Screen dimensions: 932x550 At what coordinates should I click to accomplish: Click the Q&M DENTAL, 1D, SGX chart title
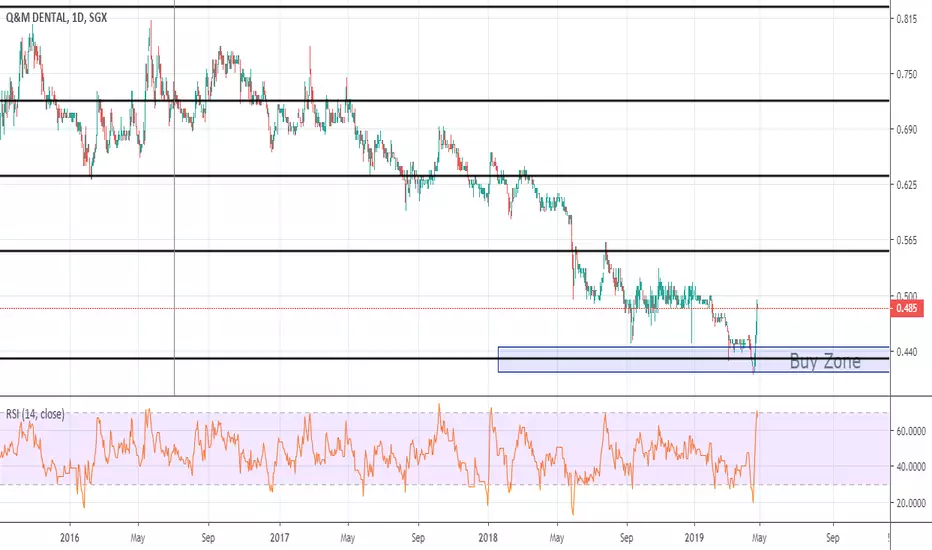coord(56,18)
